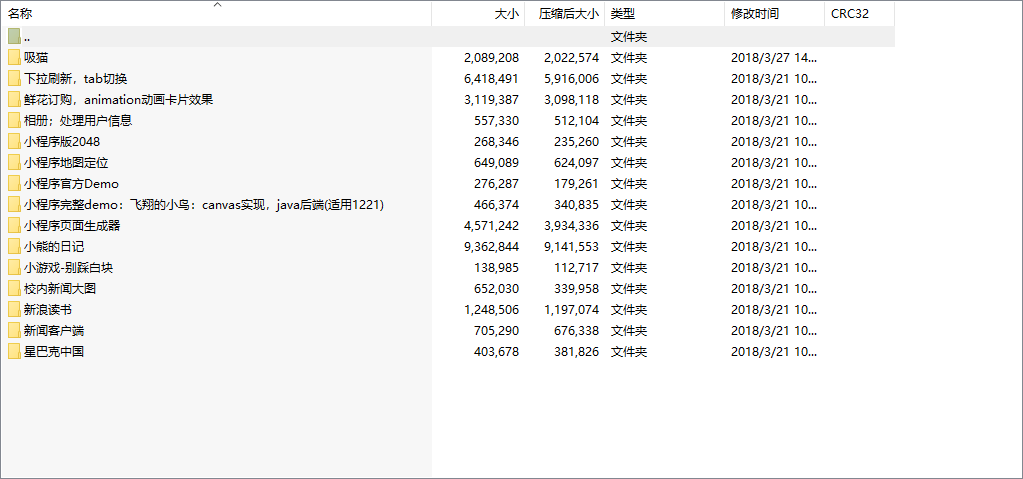
Task: Select the 星巴克中国 folder name
Action: pyautogui.click(x=54, y=352)
